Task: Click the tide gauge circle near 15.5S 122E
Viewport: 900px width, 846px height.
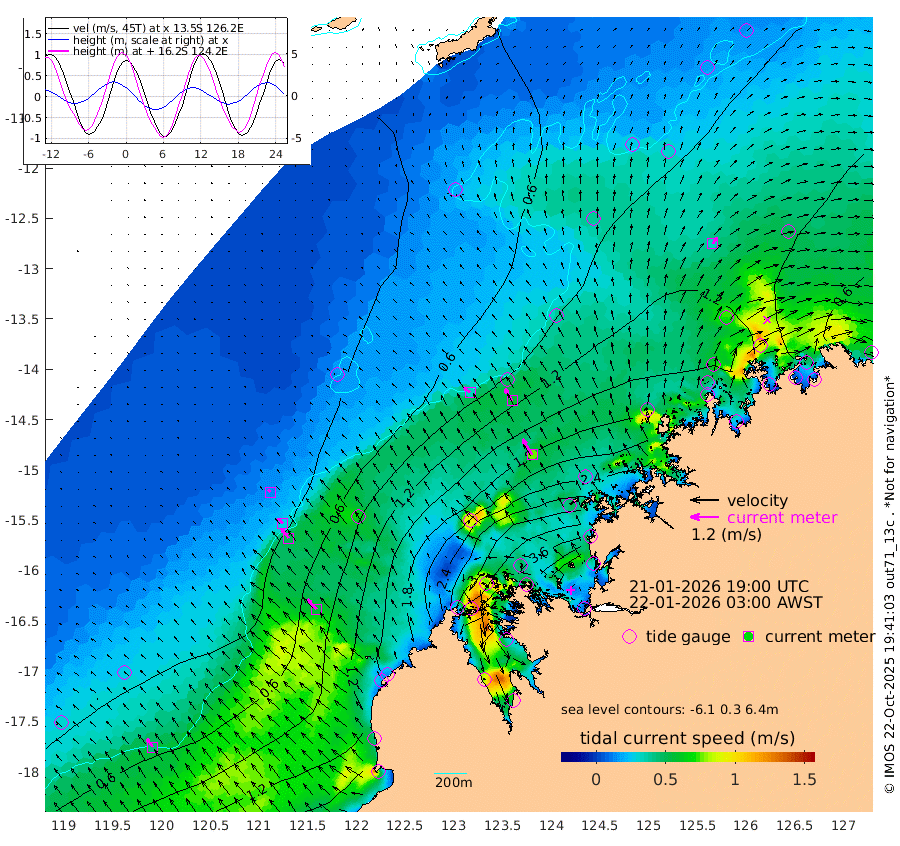Action: pyautogui.click(x=358, y=517)
